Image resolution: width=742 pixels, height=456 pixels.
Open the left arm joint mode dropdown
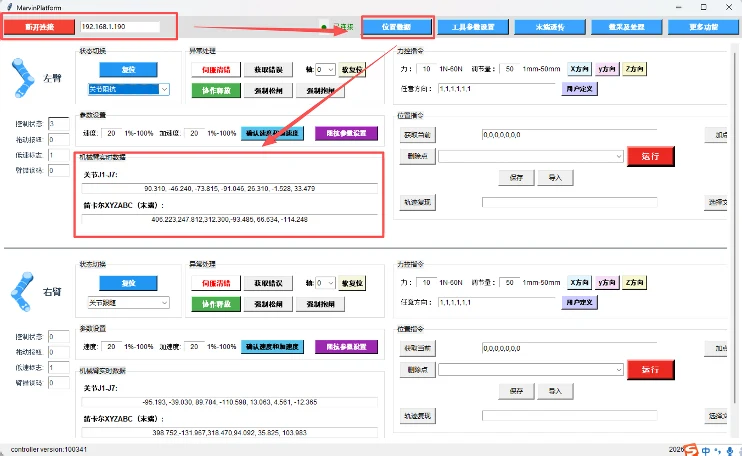pyautogui.click(x=129, y=89)
